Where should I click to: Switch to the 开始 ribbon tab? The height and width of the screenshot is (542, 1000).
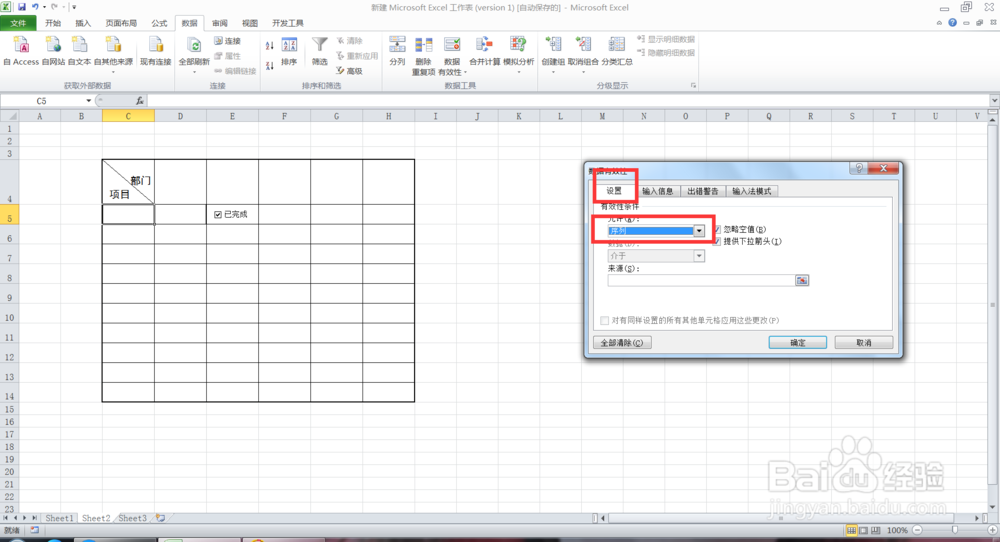(53, 23)
